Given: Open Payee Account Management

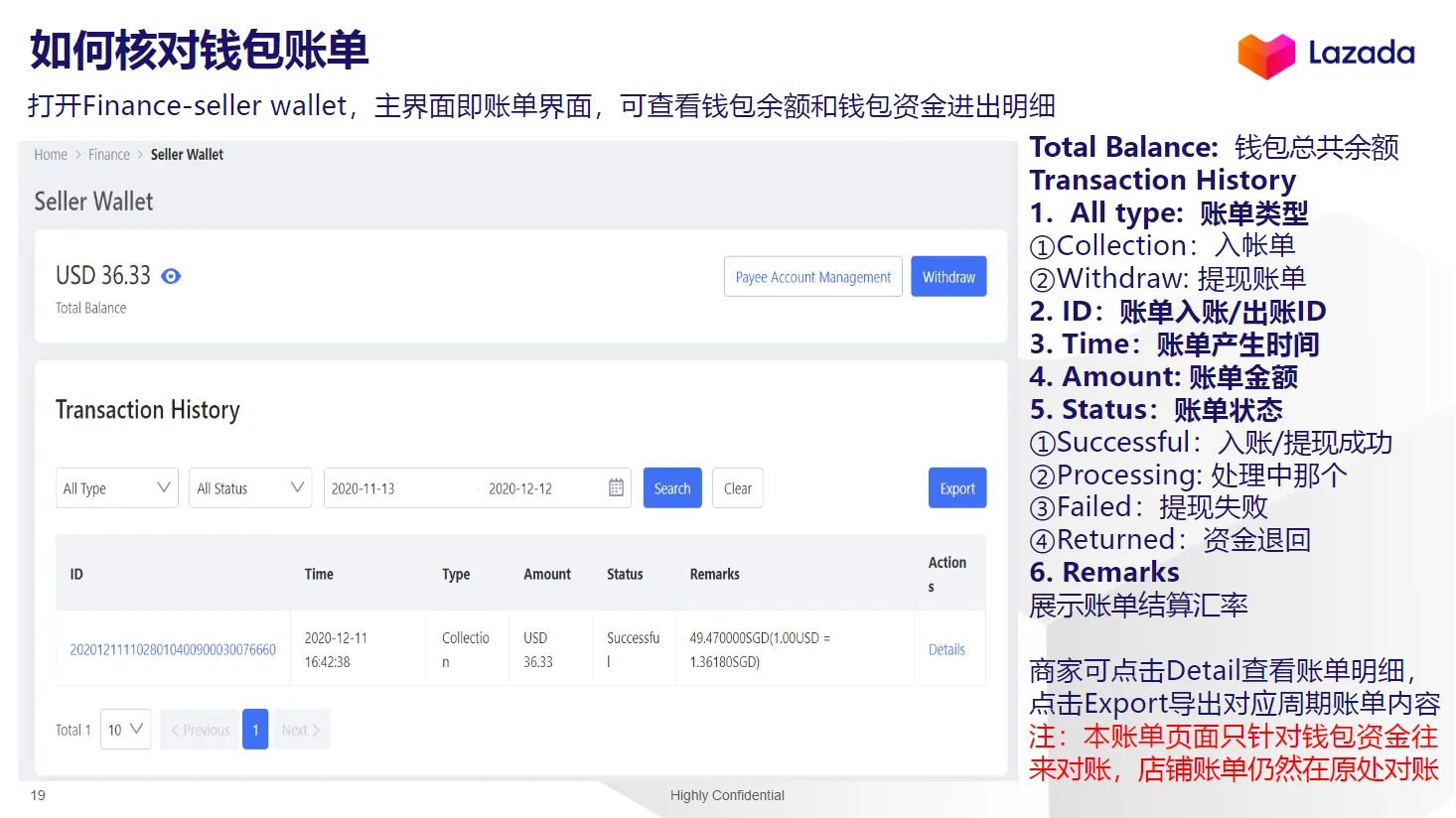Looking at the screenshot, I should pos(812,276).
